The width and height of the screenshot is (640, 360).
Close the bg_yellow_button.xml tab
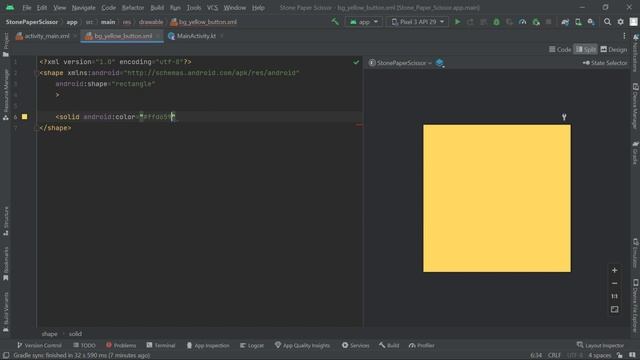[x=158, y=36]
